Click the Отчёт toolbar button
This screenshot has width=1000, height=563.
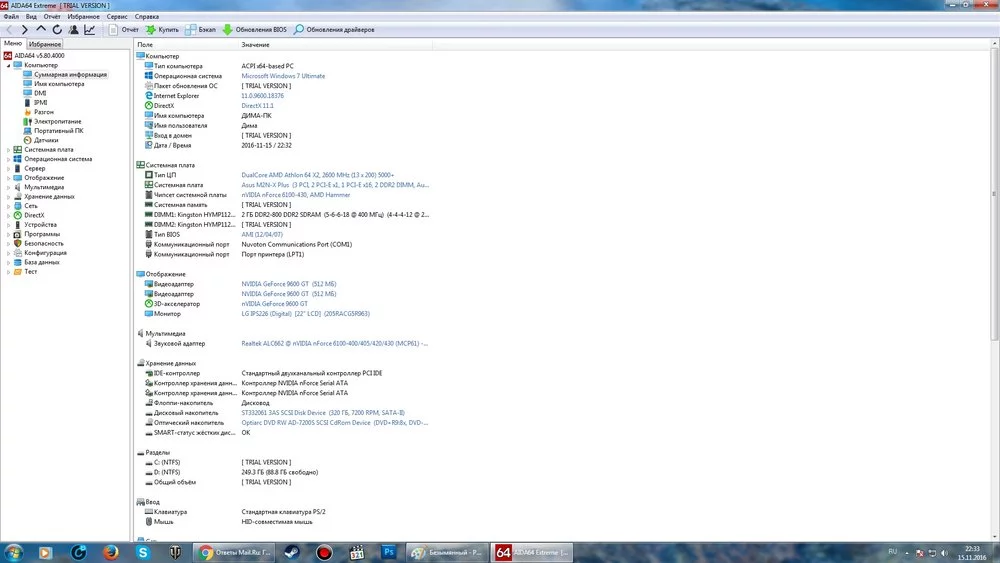click(x=123, y=30)
